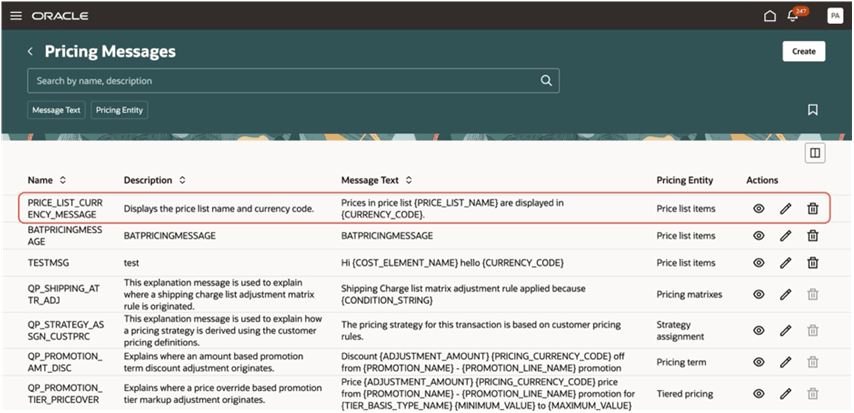View the TESTMSG row

pyautogui.click(x=759, y=263)
